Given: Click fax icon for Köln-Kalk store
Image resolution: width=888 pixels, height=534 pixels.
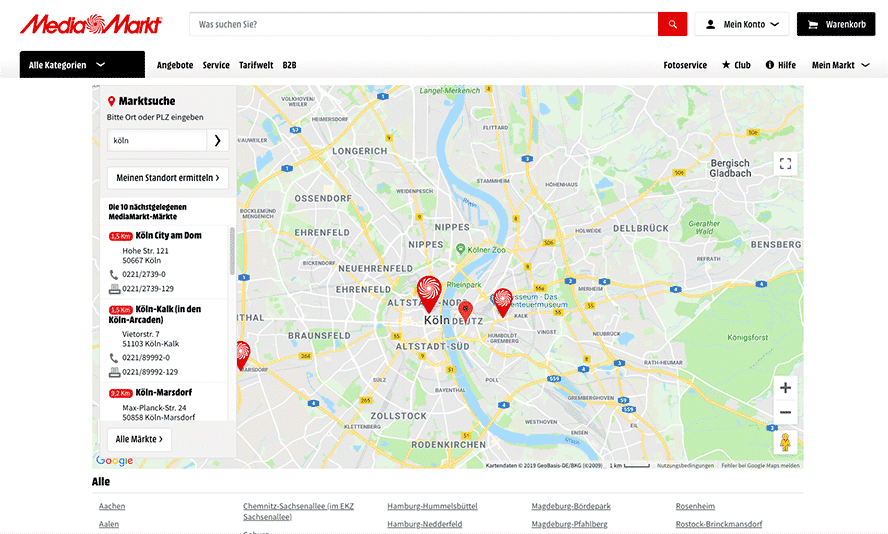Looking at the screenshot, I should [114, 373].
